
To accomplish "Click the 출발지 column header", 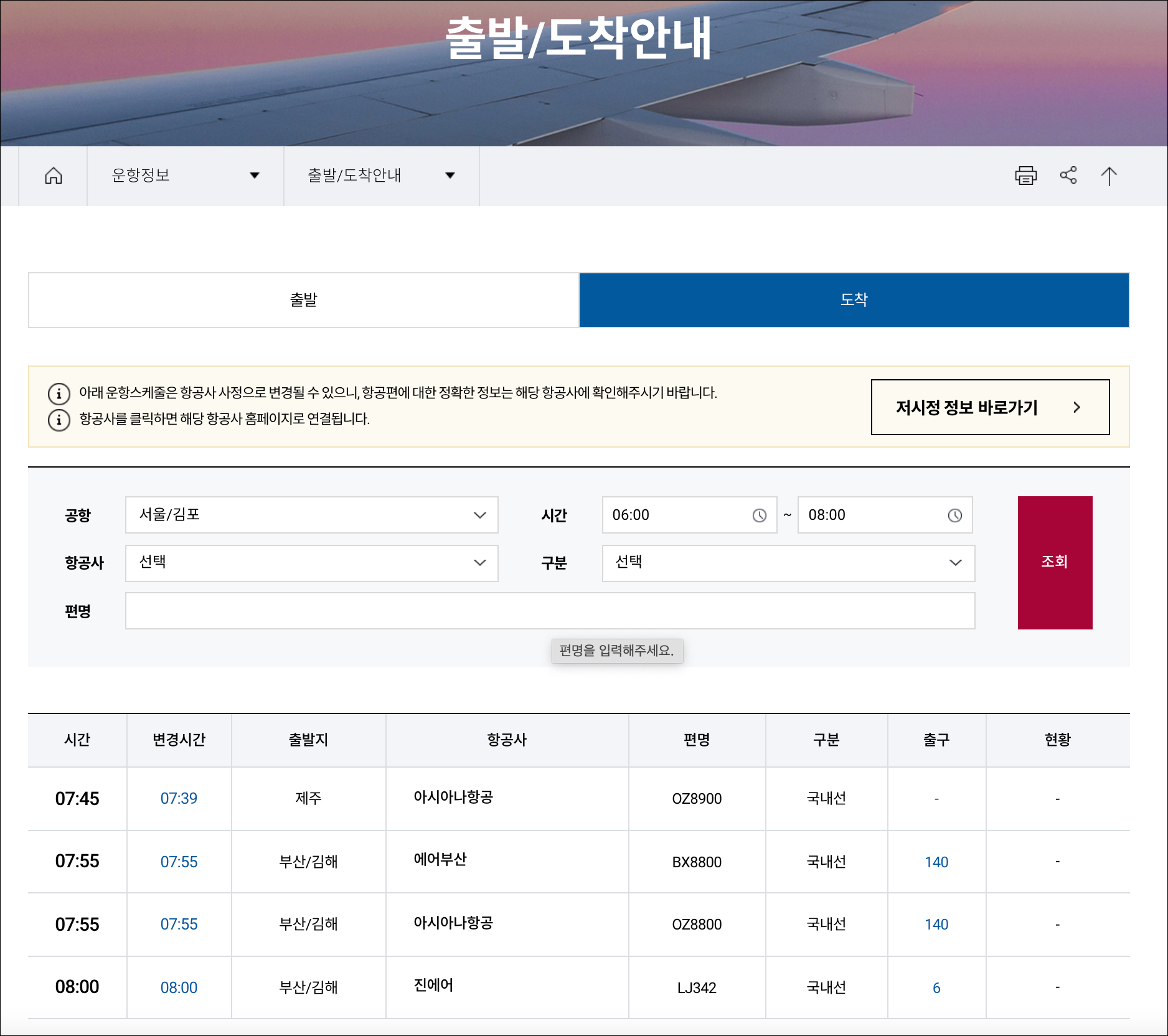I will click(x=308, y=740).
